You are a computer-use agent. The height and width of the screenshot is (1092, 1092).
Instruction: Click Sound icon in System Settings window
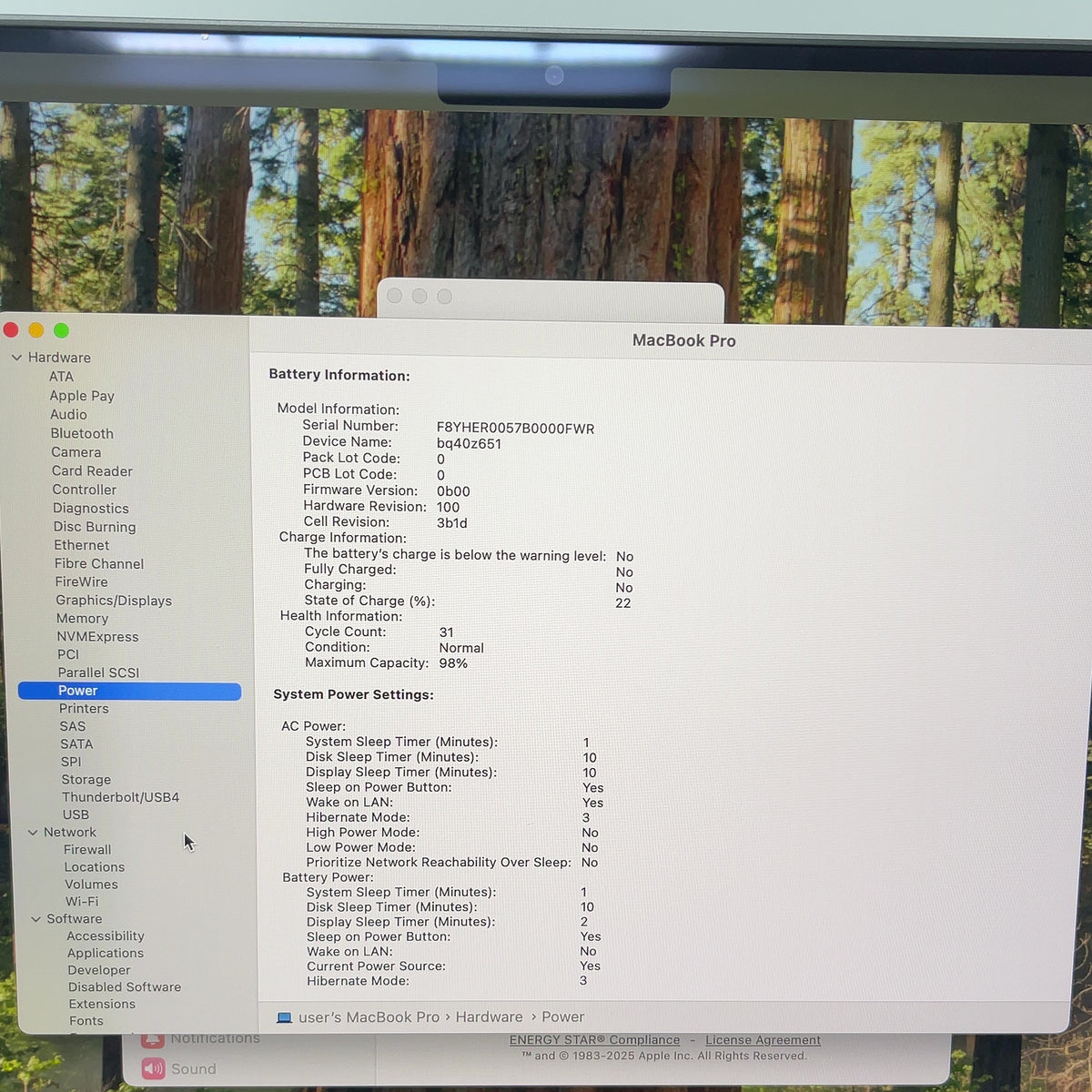point(153,1069)
